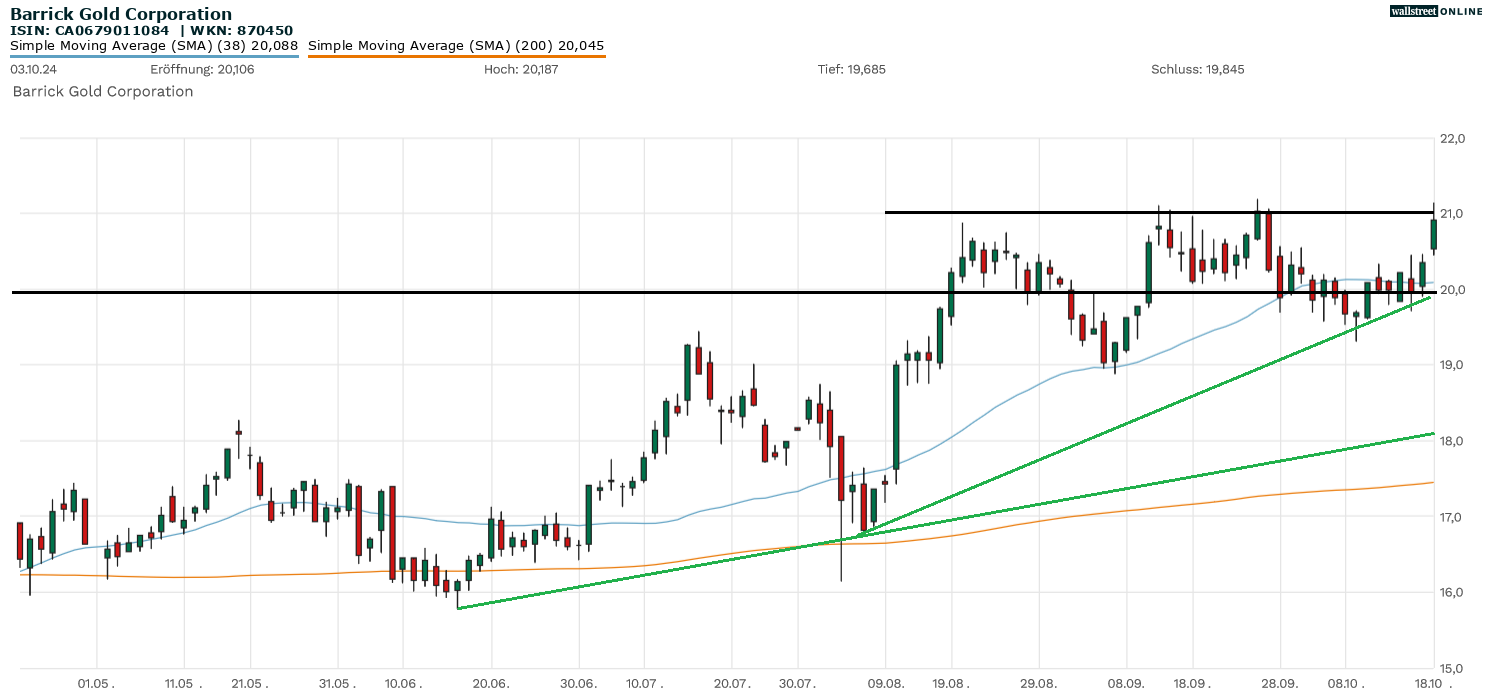Click the 30.06. date axis label

579,682
